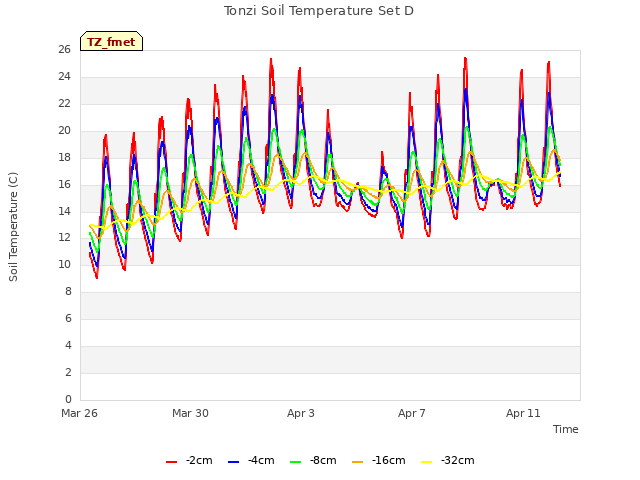Click the yellow -32cm legend swatch
This screenshot has height=480, width=640.
coord(427,462)
